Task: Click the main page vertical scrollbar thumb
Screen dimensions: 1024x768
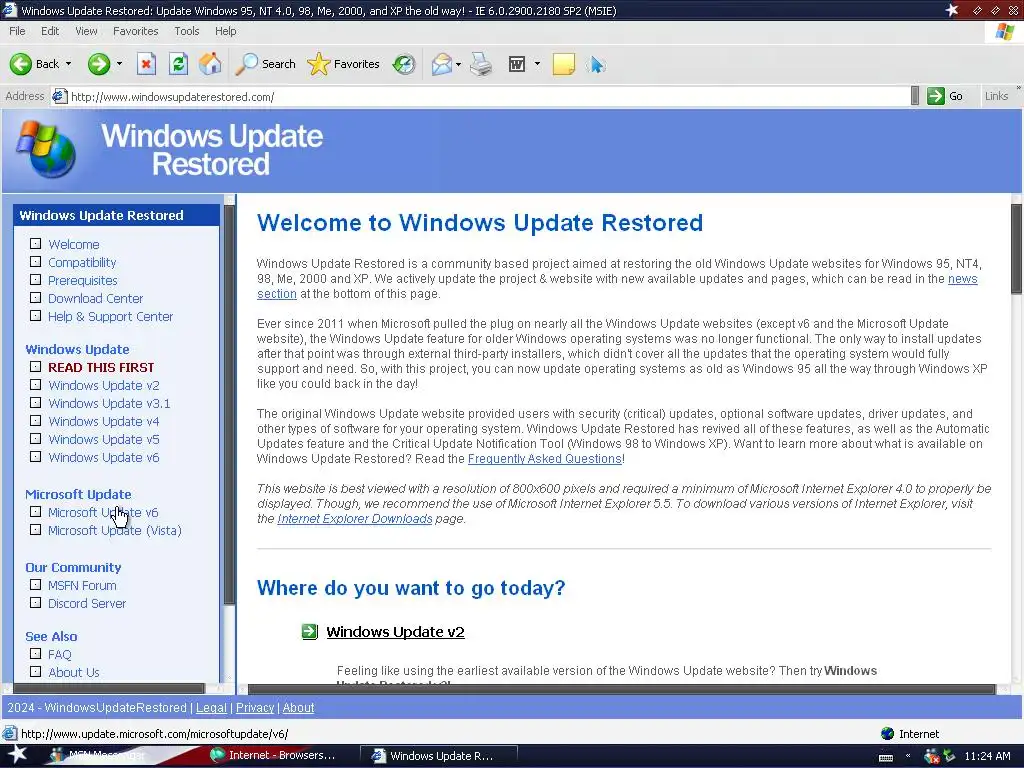Action: (x=1017, y=249)
